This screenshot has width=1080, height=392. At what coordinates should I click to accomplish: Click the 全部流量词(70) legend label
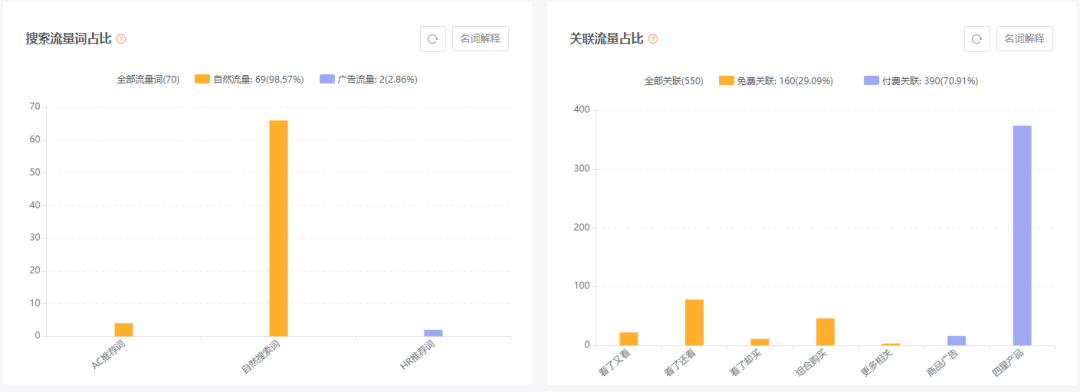[148, 79]
